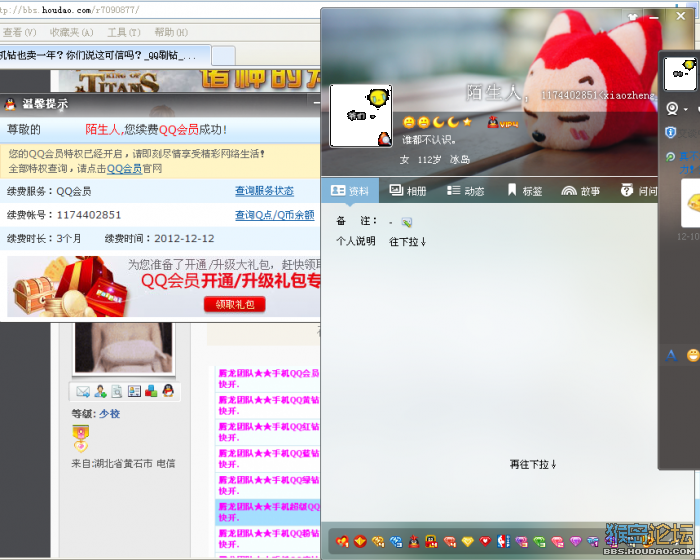Click the 手机QQ蓝钻 signature link
The height and width of the screenshot is (560, 700).
pos(269,459)
